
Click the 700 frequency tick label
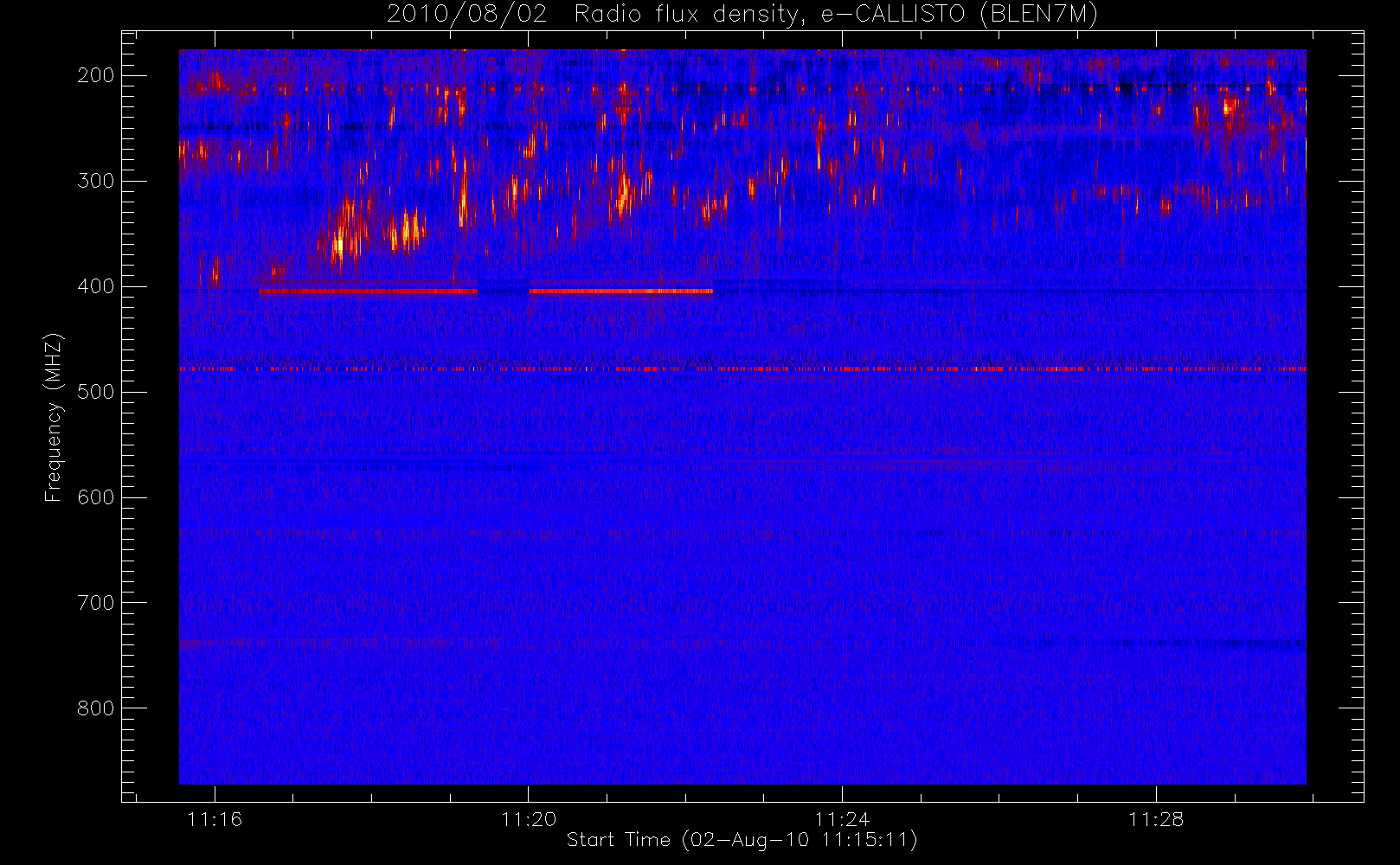coord(96,603)
